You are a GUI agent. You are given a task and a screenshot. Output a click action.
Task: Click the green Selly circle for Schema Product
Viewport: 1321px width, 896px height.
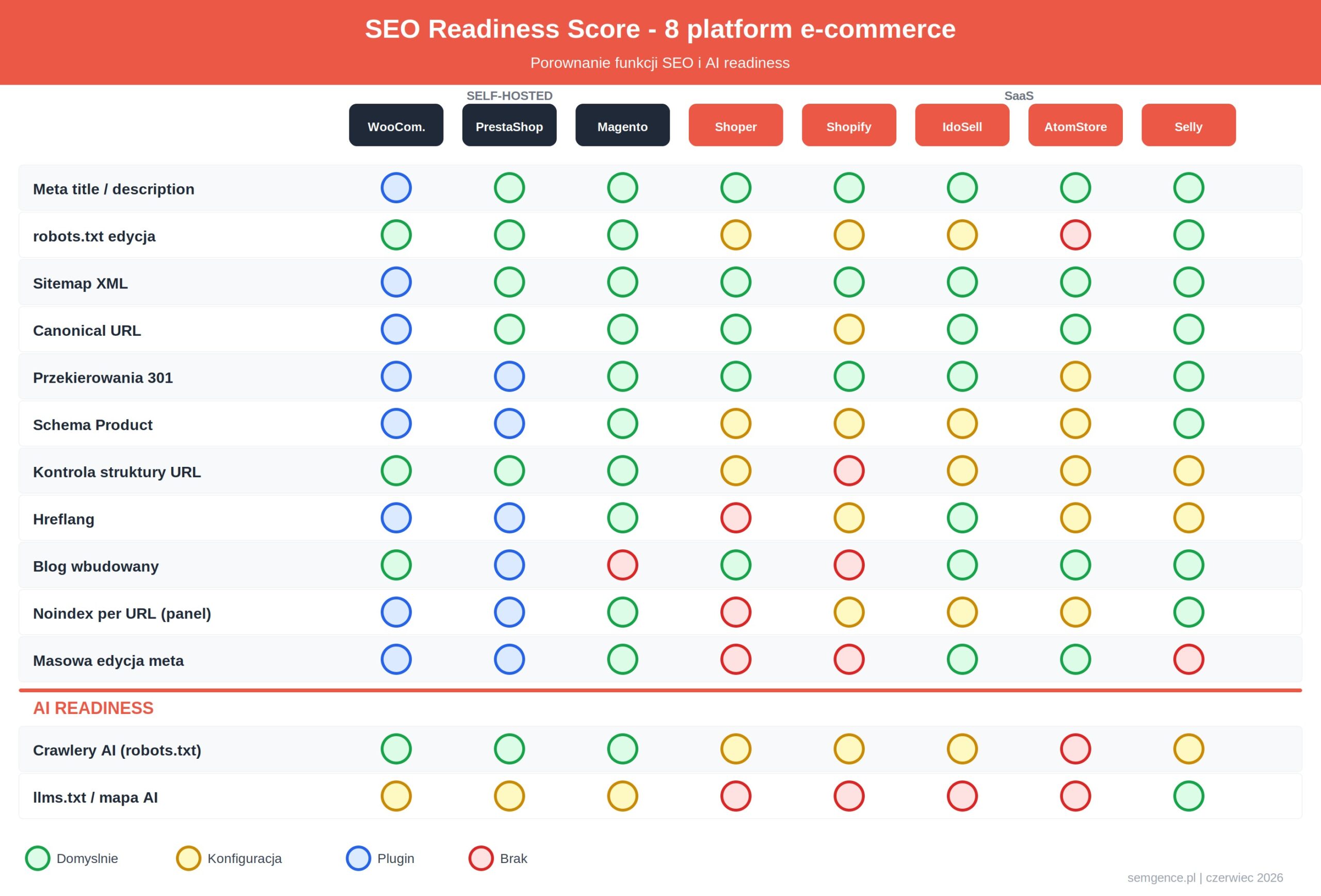pos(1188,423)
